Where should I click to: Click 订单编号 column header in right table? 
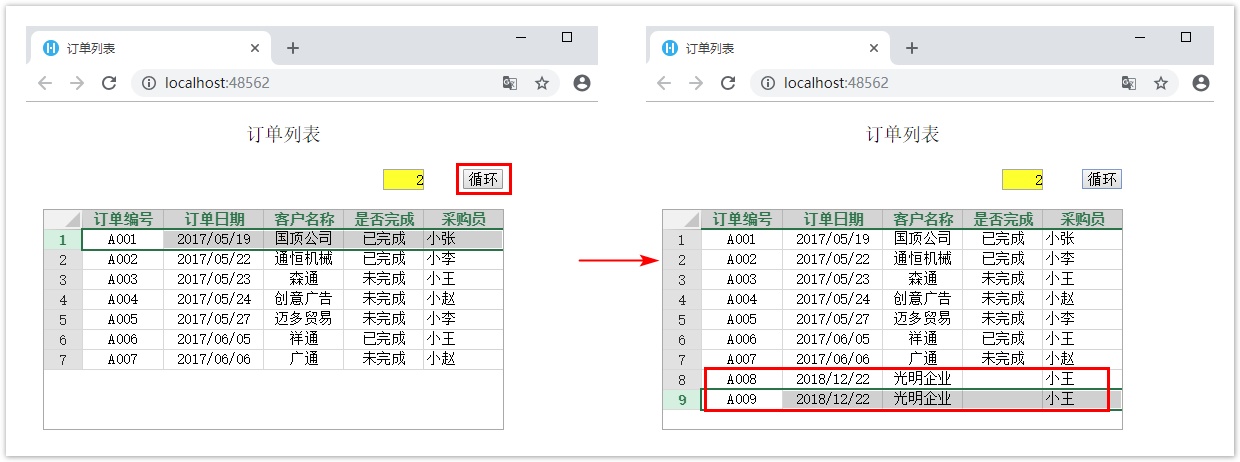pyautogui.click(x=742, y=219)
